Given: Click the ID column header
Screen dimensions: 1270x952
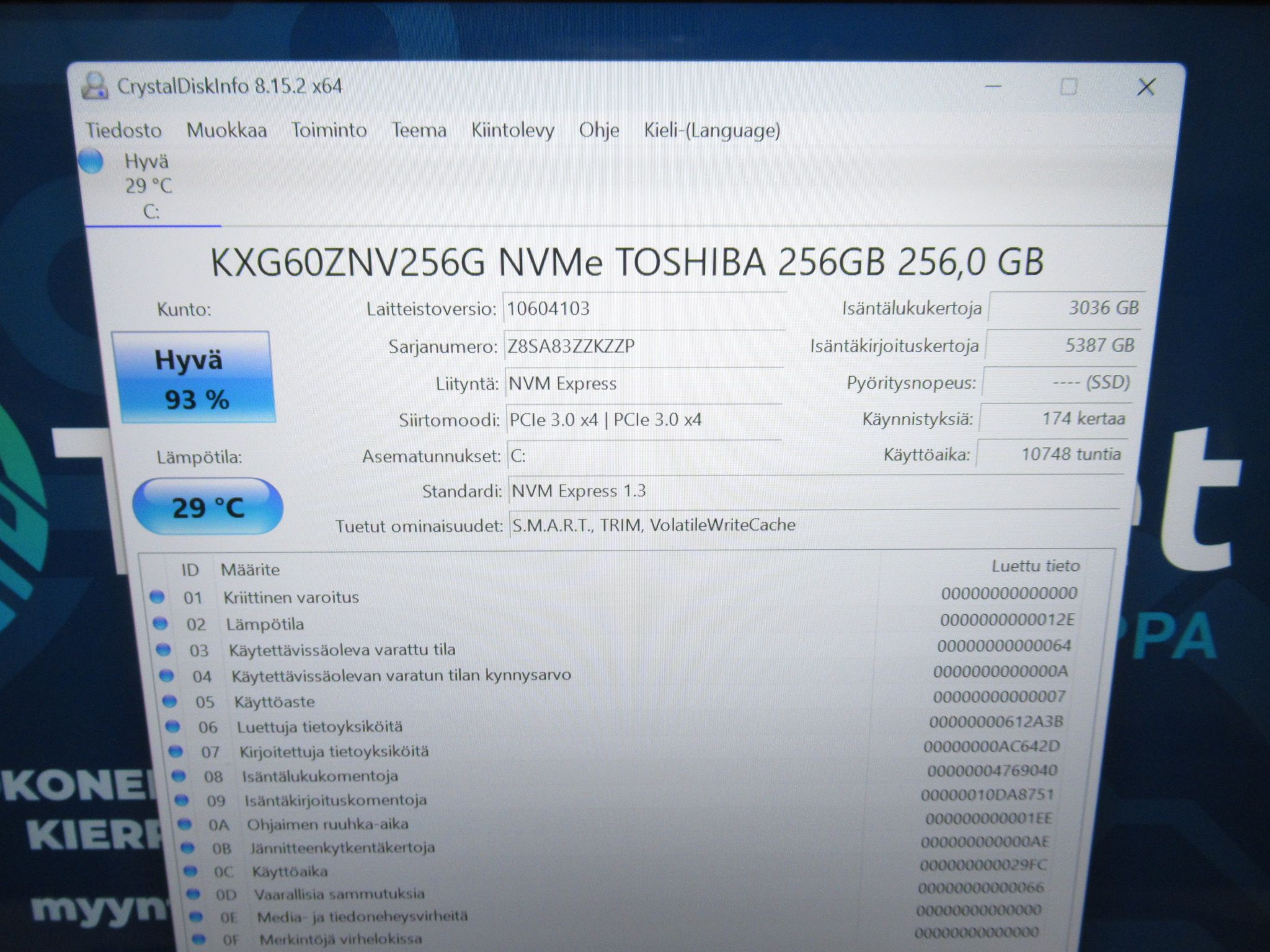Looking at the screenshot, I should pos(190,570).
